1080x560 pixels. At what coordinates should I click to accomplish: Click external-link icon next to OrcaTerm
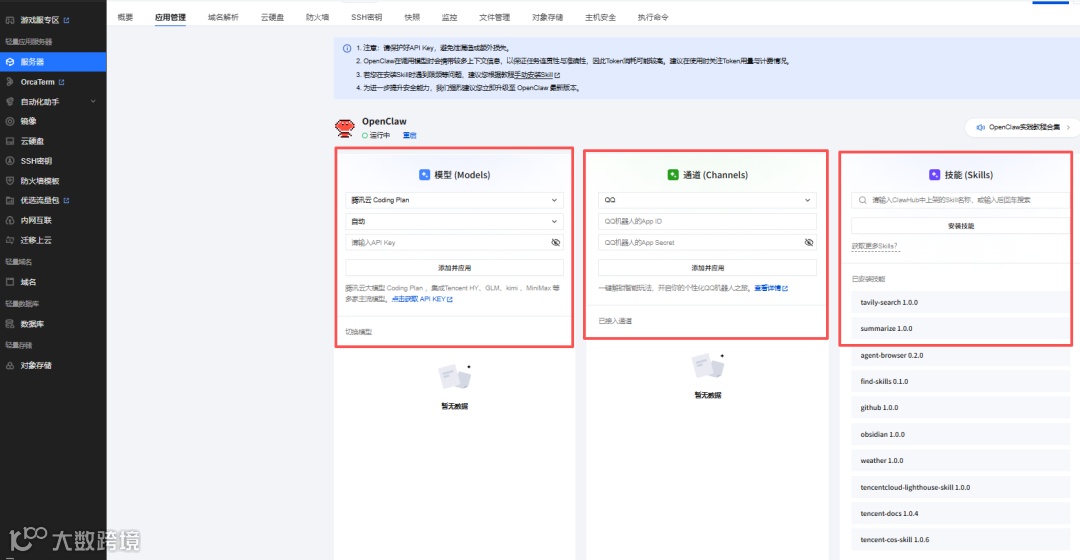point(61,82)
